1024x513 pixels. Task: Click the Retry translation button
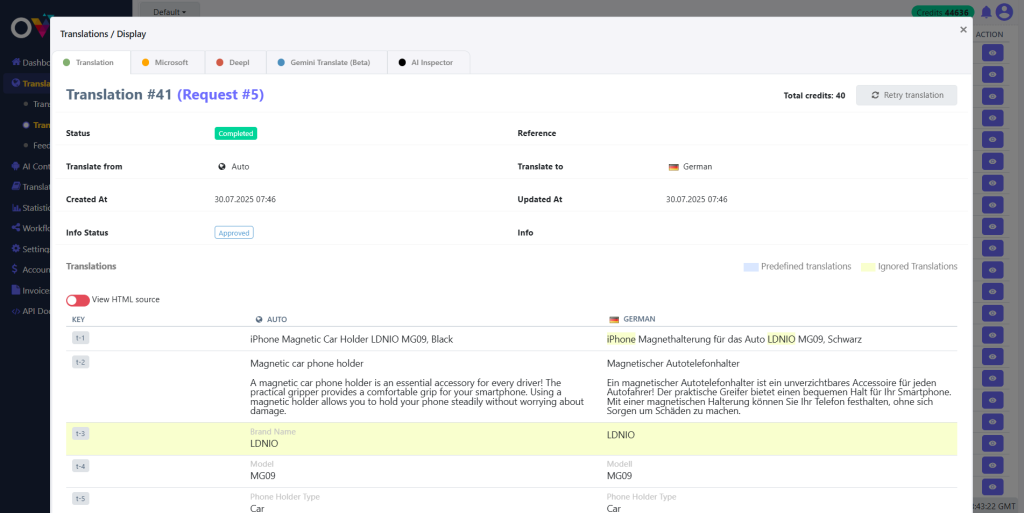(906, 95)
